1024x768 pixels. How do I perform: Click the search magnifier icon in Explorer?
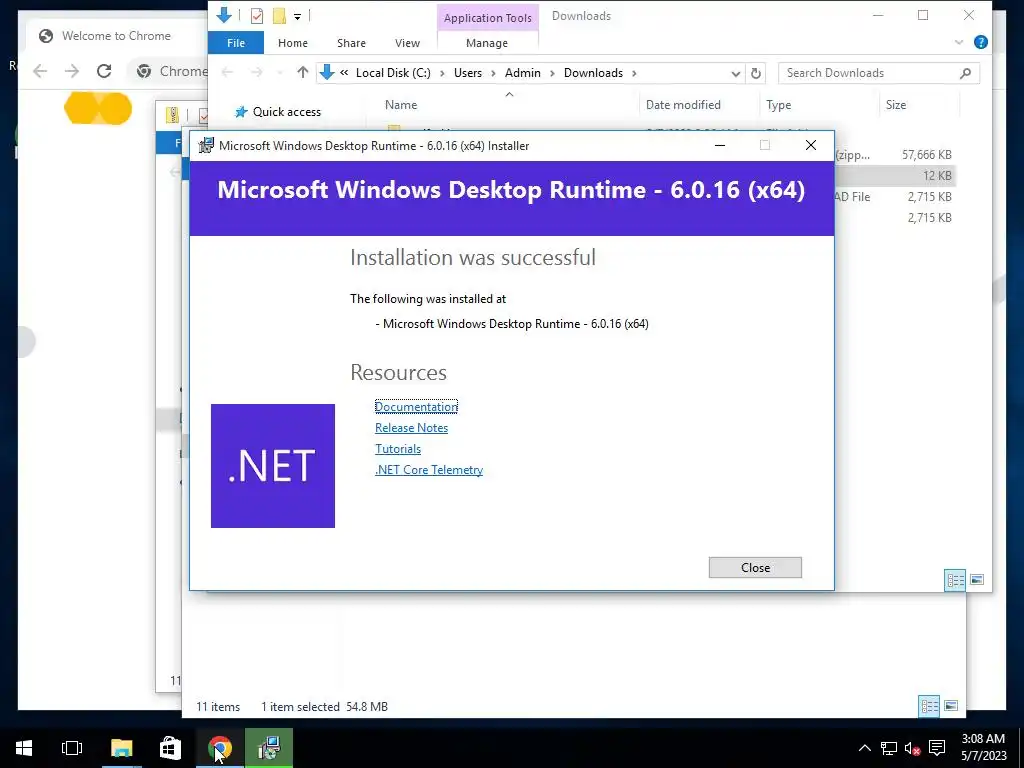pos(965,73)
